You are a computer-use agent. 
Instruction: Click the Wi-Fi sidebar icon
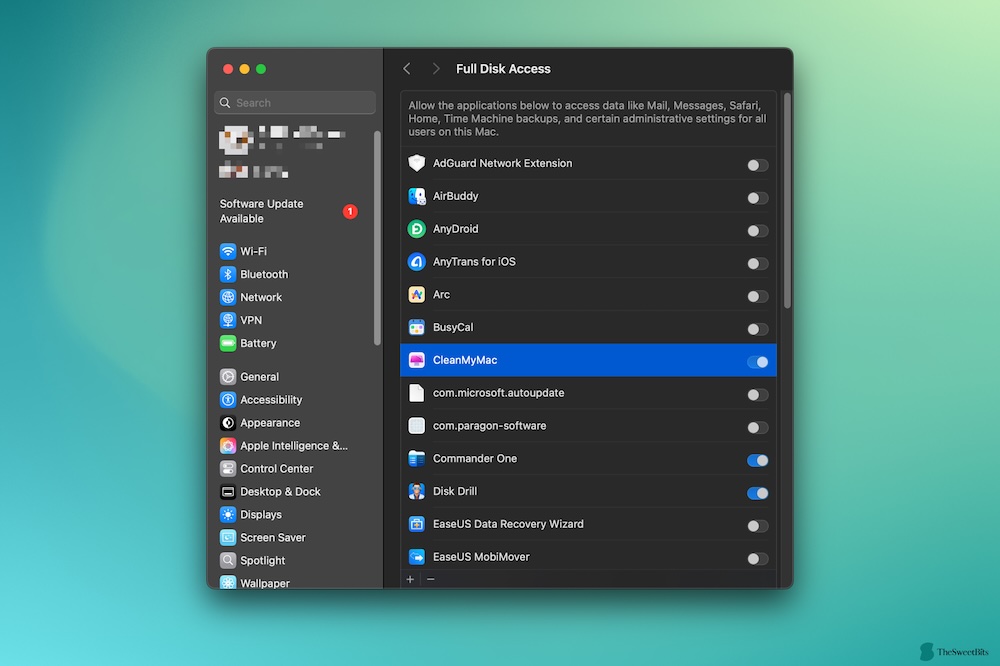[228, 251]
